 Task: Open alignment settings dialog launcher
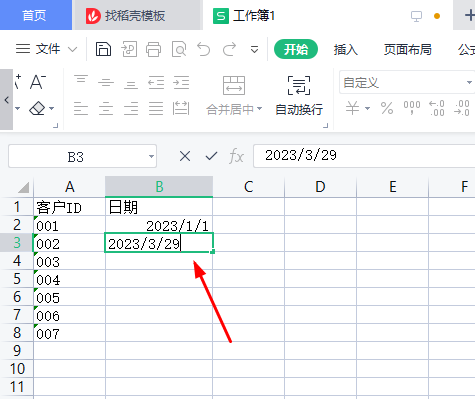(326, 126)
